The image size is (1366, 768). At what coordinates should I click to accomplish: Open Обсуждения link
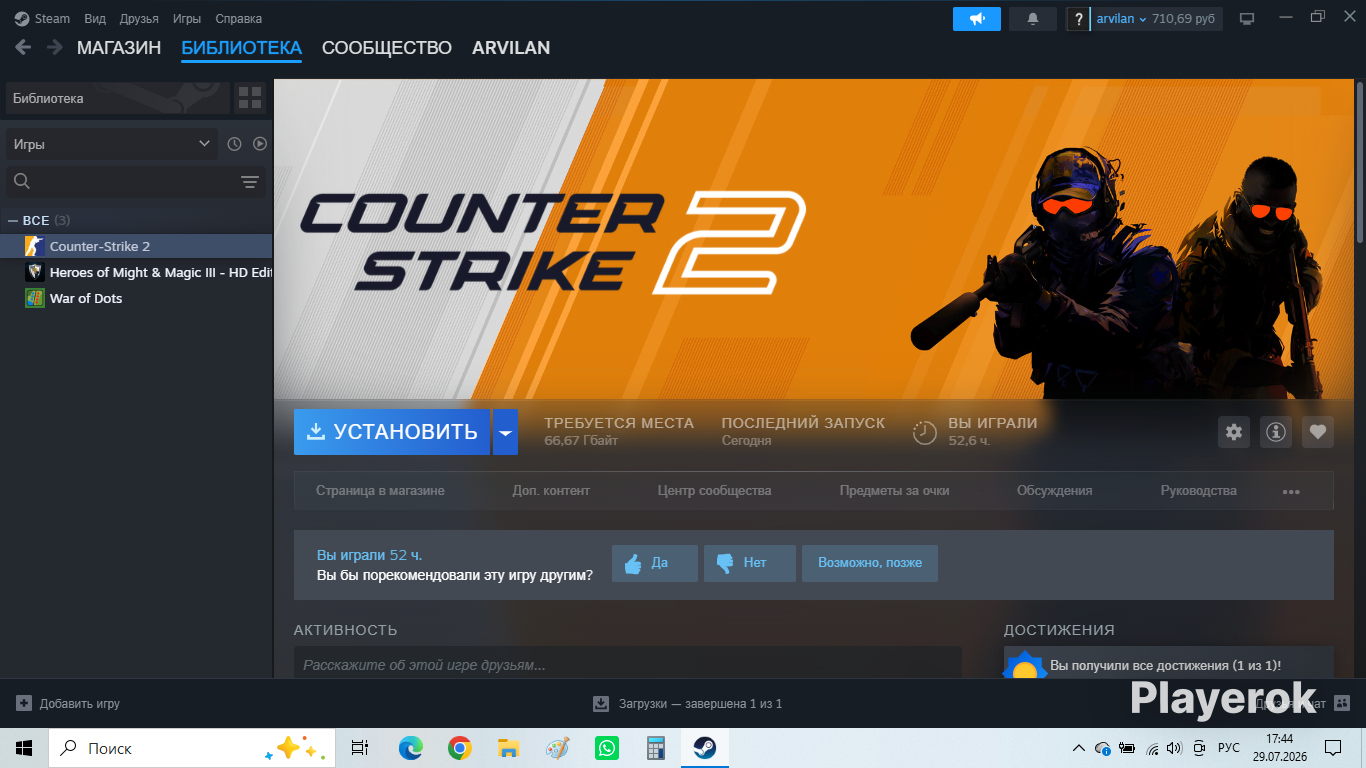pos(1054,491)
